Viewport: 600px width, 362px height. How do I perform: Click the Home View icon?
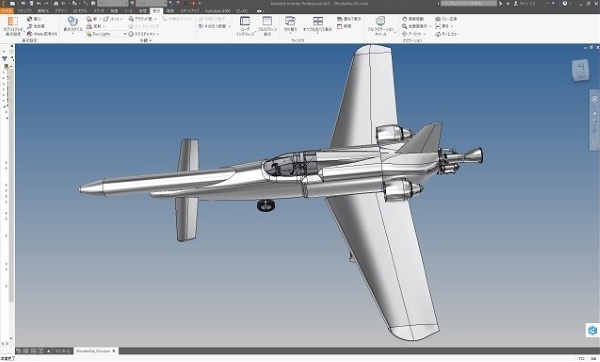point(447,34)
